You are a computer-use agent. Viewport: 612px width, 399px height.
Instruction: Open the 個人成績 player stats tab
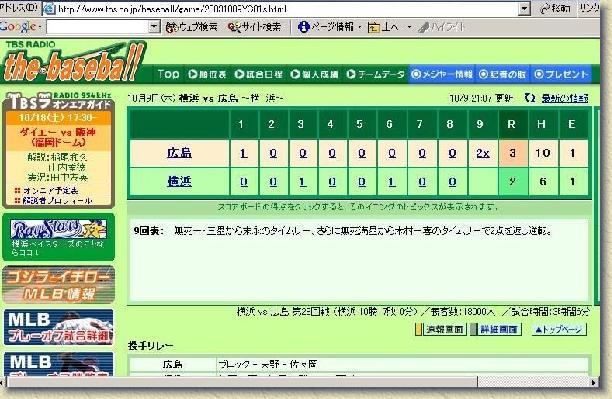(314, 74)
